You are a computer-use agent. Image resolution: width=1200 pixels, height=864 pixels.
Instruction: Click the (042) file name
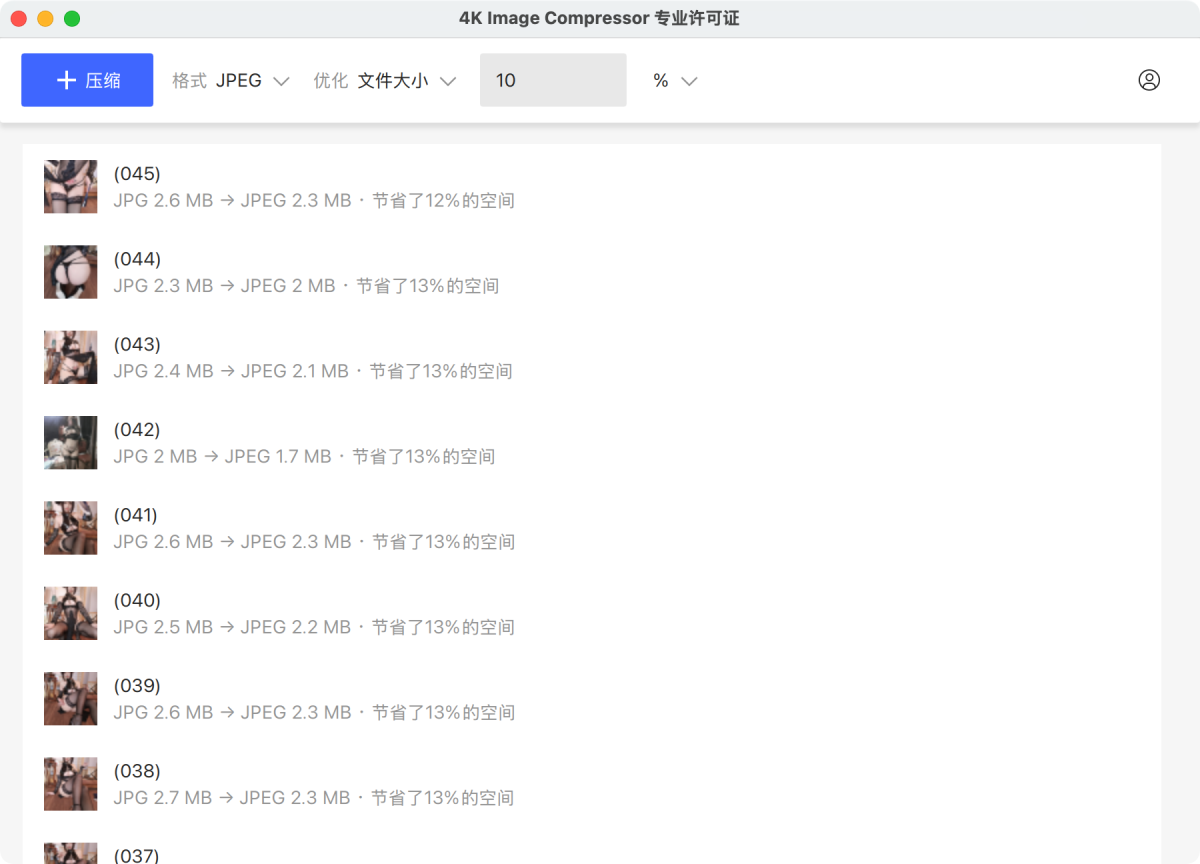click(137, 430)
